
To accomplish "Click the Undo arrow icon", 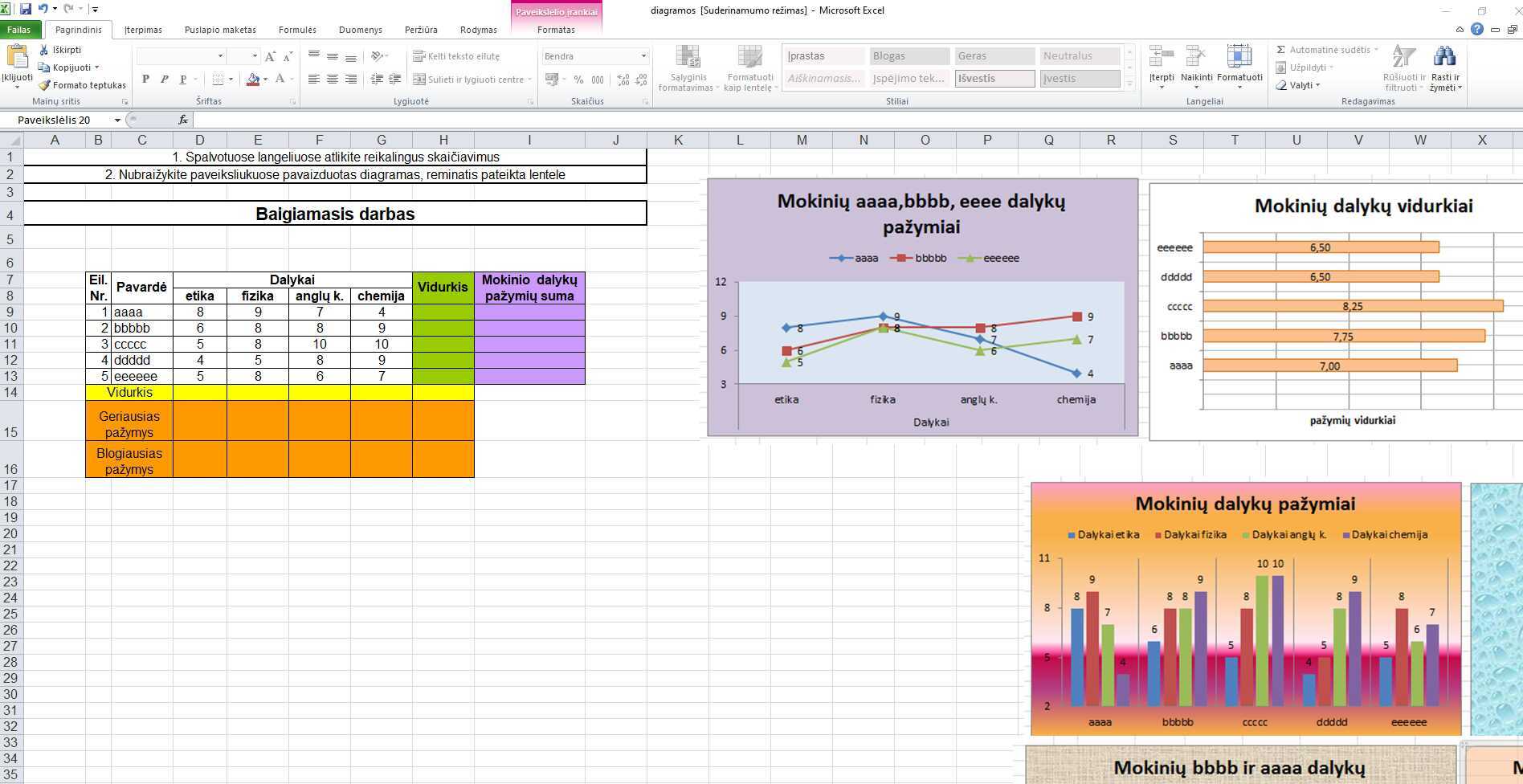I will click(43, 10).
